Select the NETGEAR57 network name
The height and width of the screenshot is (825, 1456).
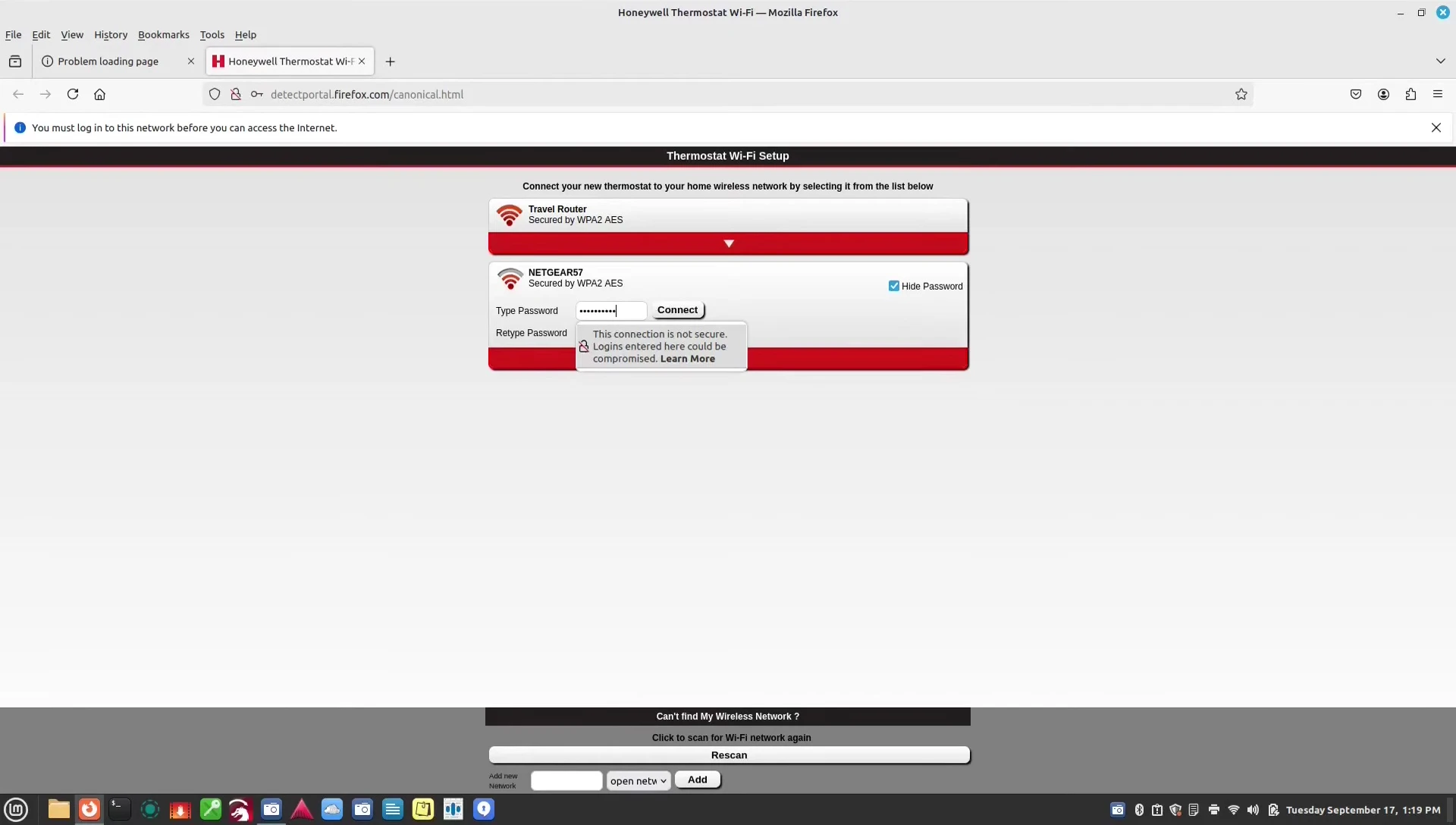[x=555, y=272]
